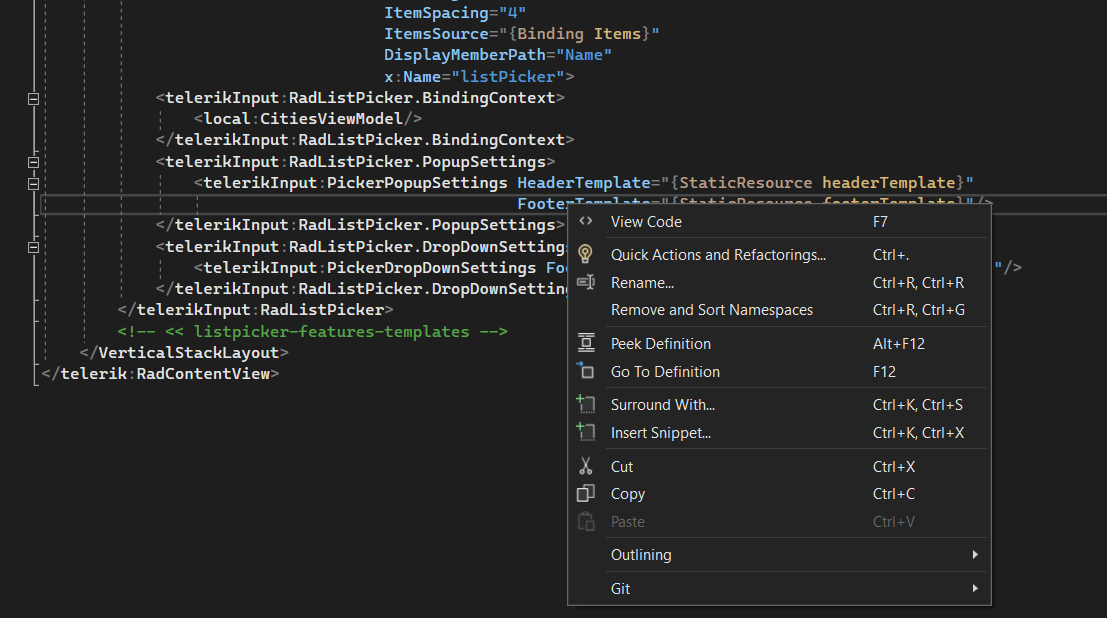Click the Insert Snippet icon

pyautogui.click(x=586, y=433)
